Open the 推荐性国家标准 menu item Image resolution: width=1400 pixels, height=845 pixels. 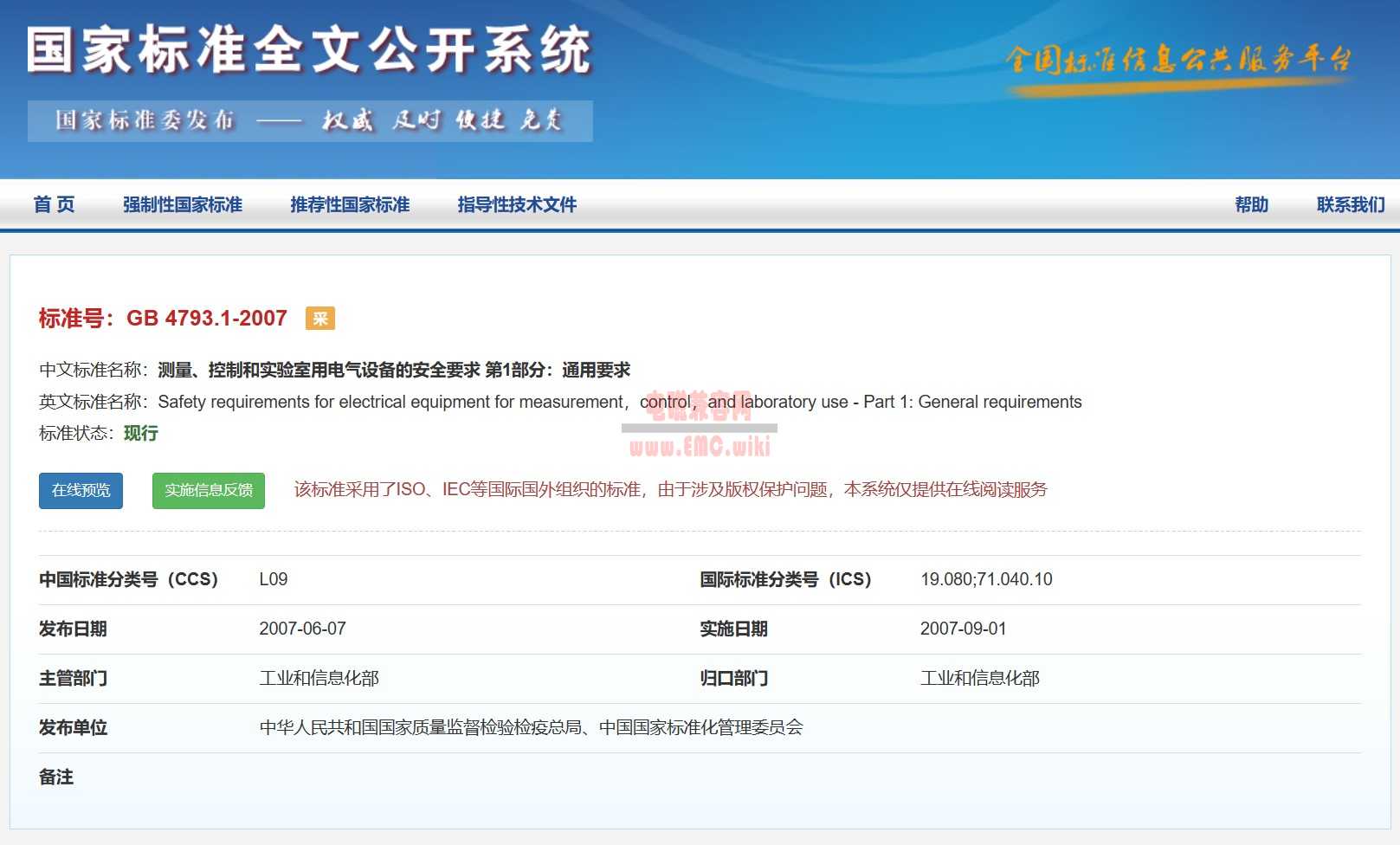pyautogui.click(x=350, y=205)
